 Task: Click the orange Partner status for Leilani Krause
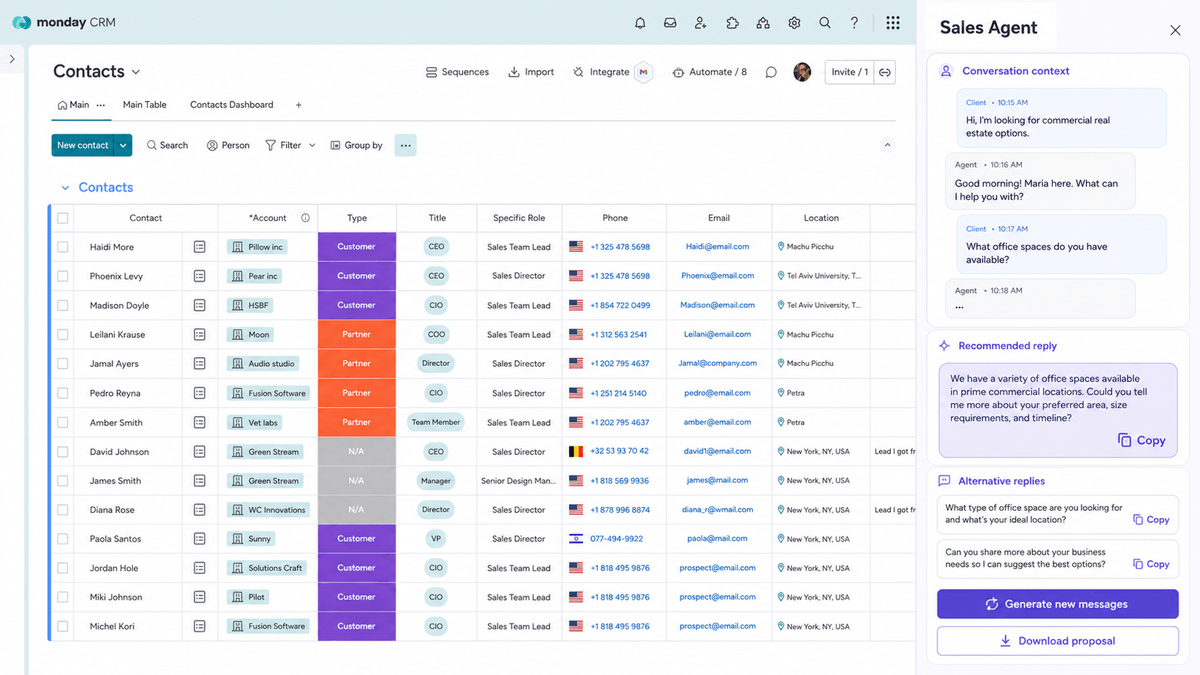357,334
